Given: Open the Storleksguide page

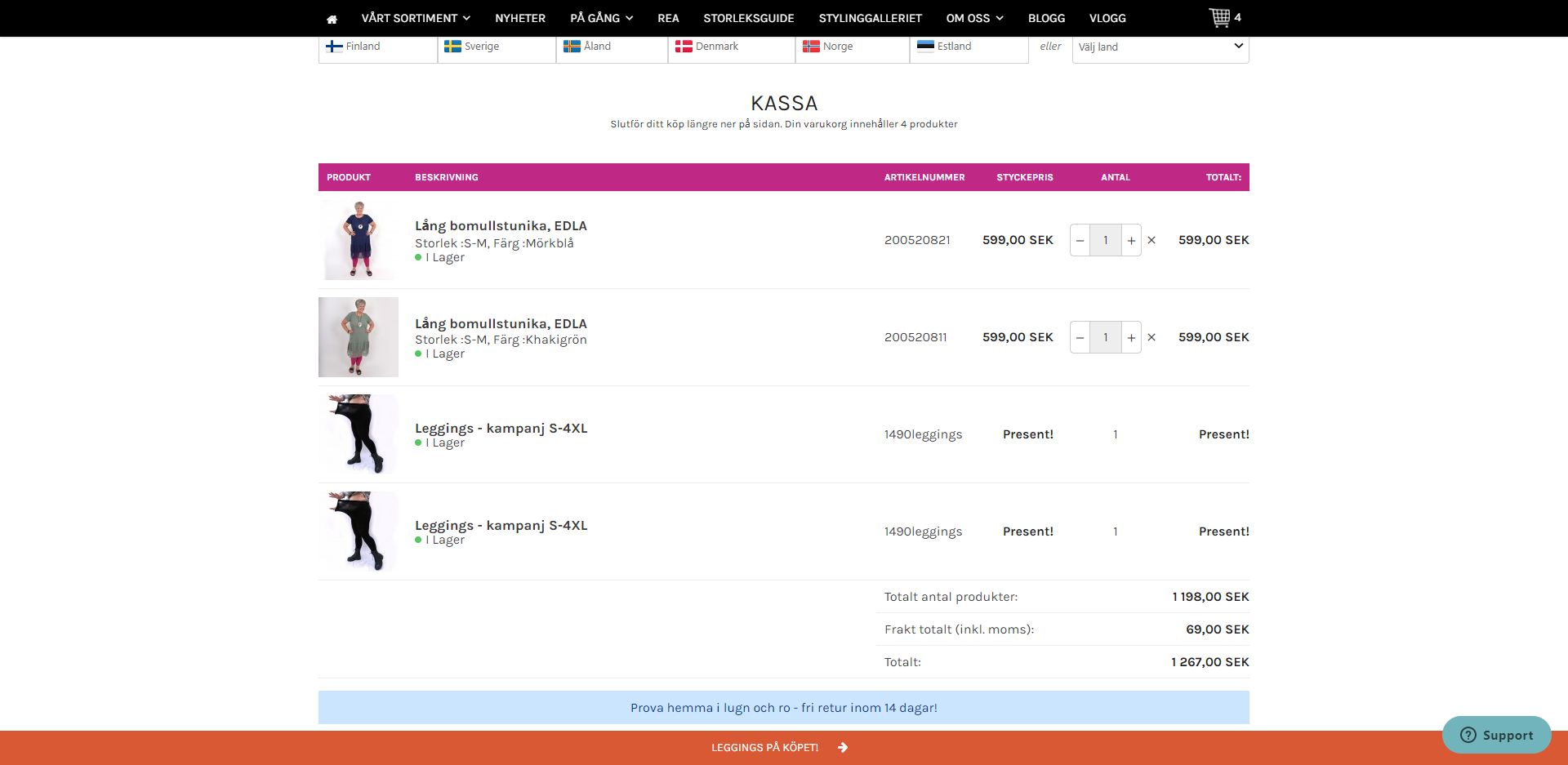Looking at the screenshot, I should coord(749,18).
